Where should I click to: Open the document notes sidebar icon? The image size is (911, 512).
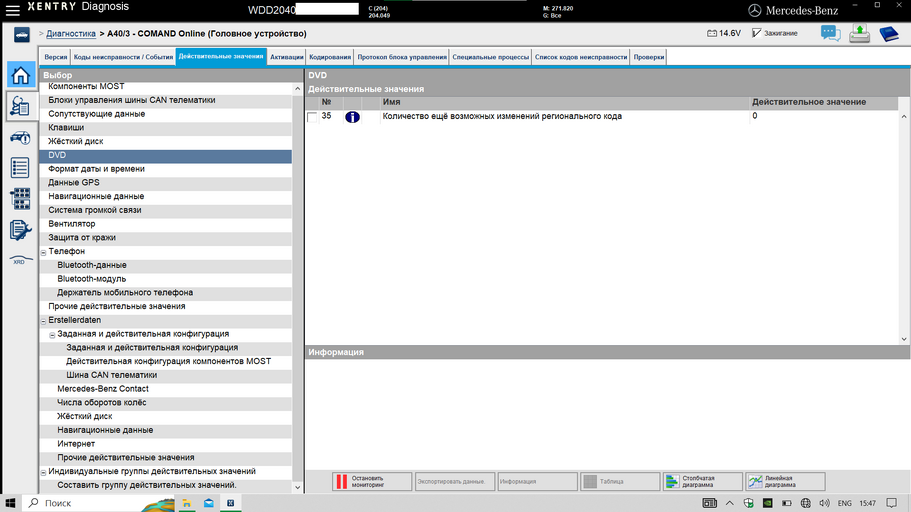20,230
